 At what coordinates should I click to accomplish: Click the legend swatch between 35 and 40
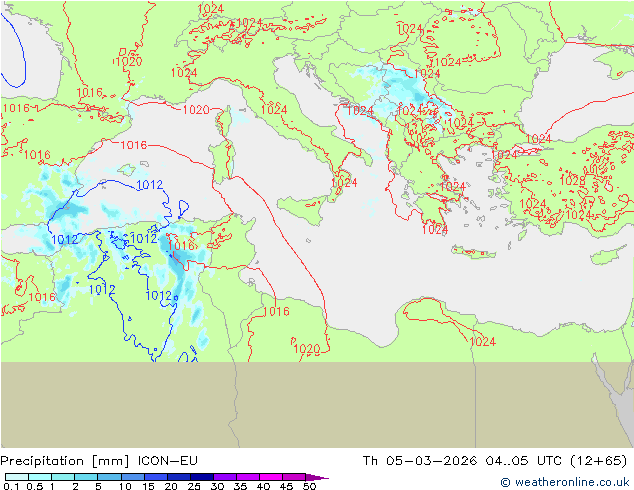[x=247, y=477]
